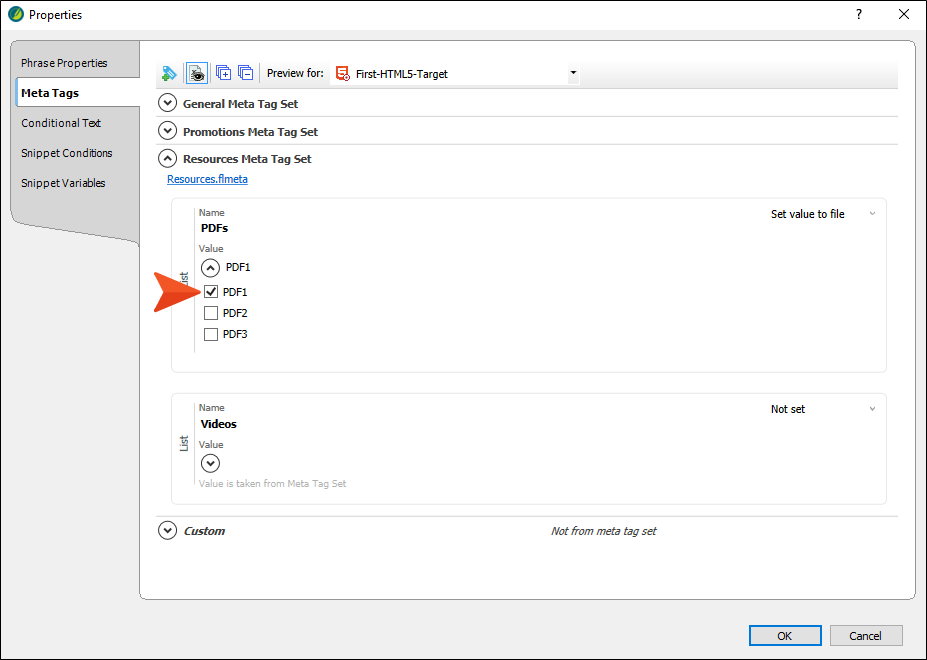Expand the General Meta Tag Set
Screen dimensions: 927x660
tap(168, 103)
